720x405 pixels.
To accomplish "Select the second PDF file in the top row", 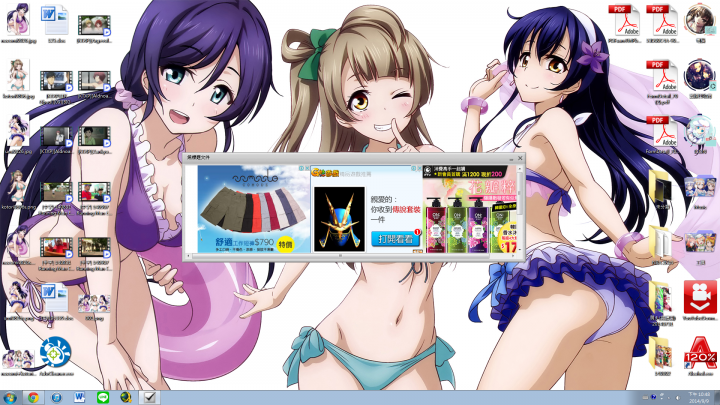I will 662,24.
